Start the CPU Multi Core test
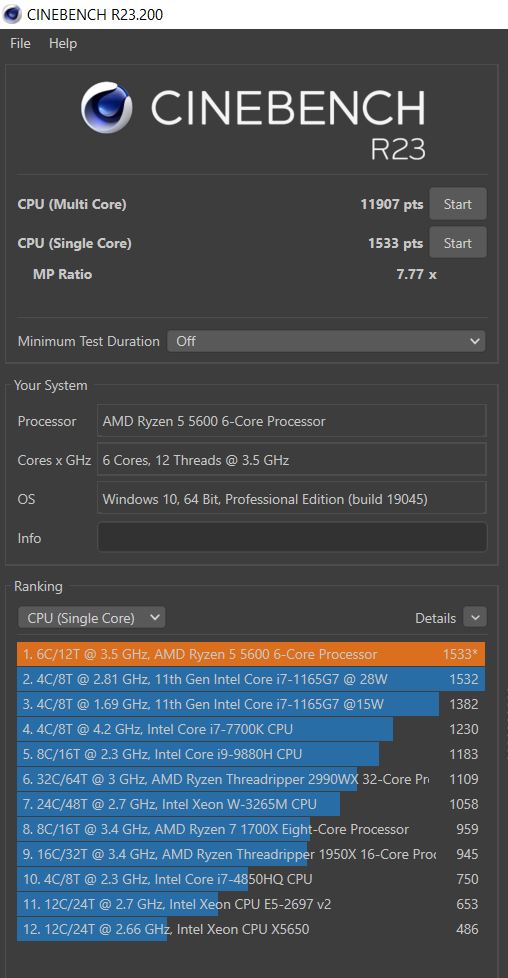508x978 pixels. 457,204
